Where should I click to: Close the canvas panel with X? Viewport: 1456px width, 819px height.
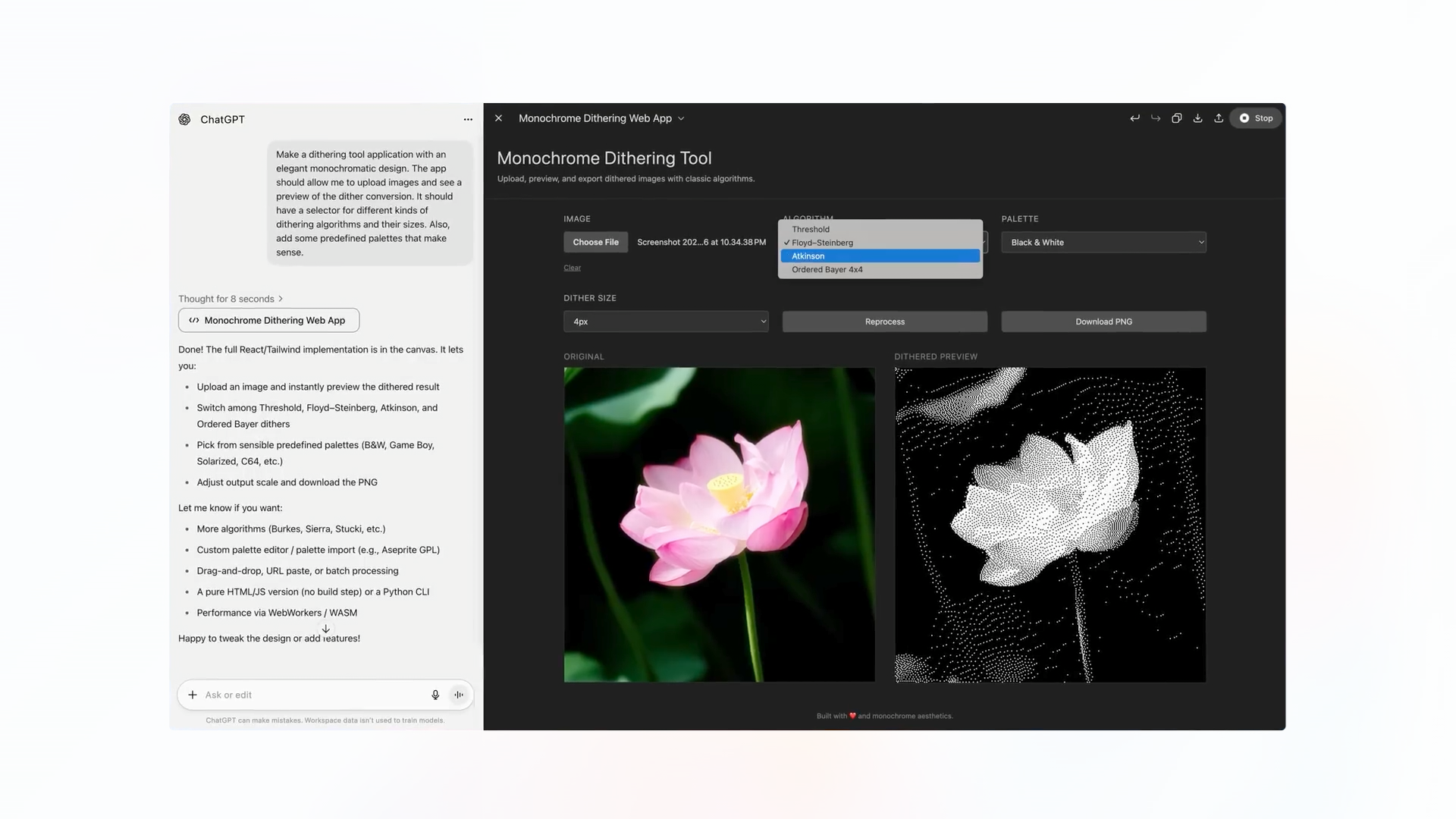click(498, 118)
